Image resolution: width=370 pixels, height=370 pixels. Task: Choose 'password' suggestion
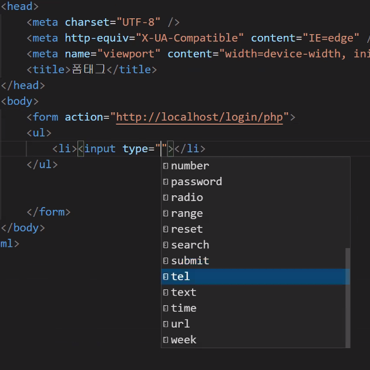[x=255, y=182]
